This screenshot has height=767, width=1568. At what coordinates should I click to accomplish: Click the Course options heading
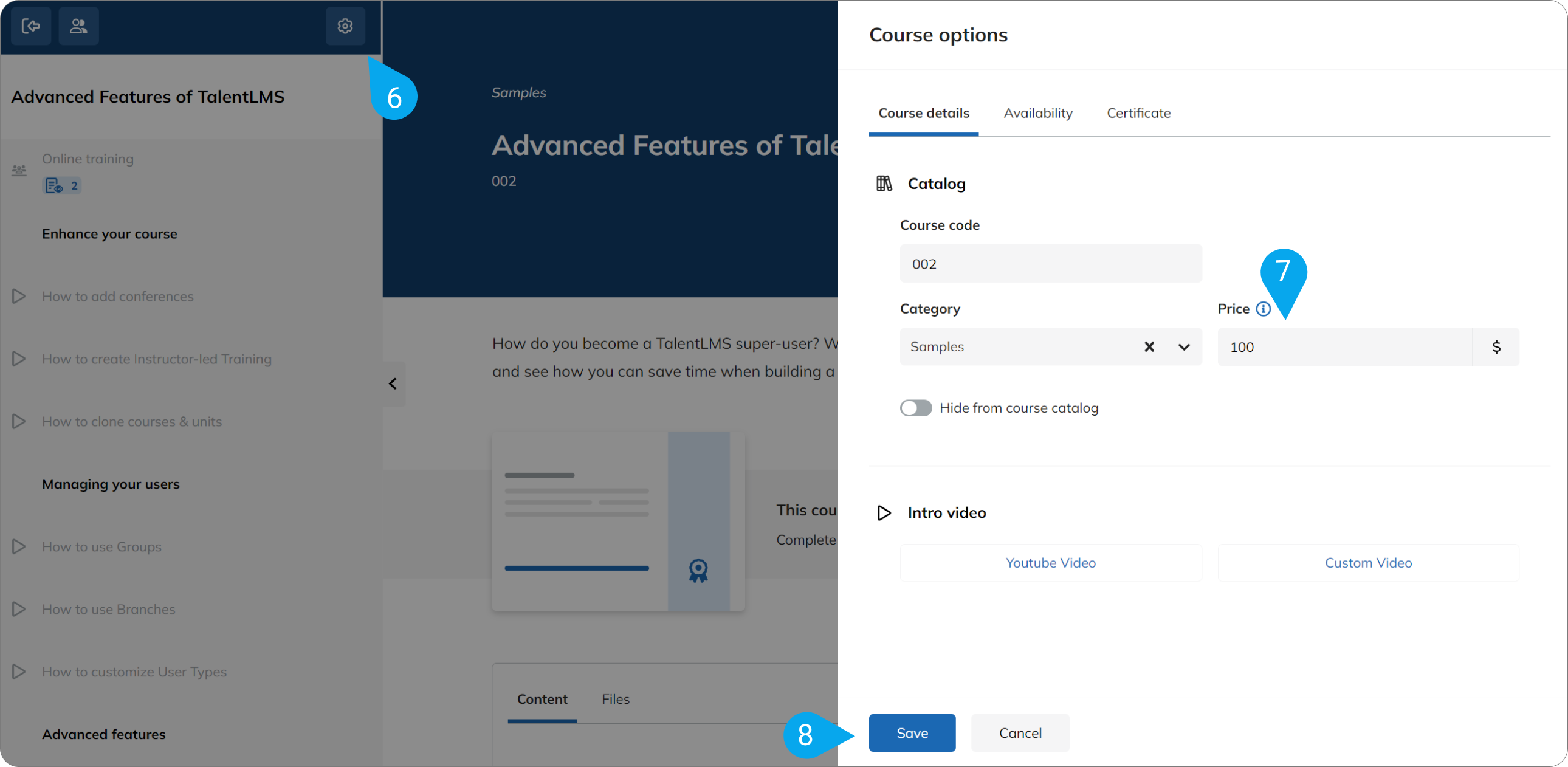pos(938,35)
